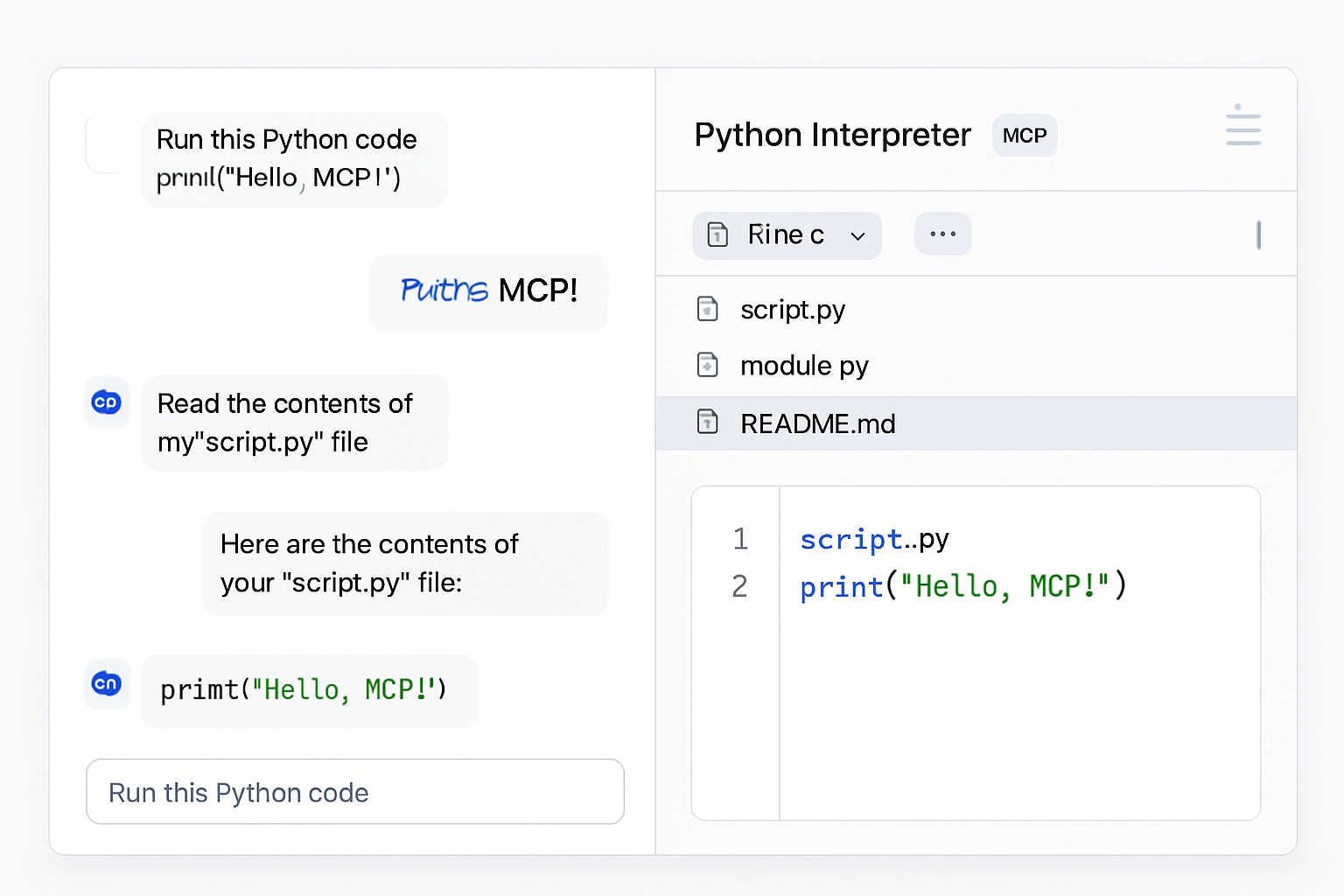Click the primt("Hello, MCP!") code bubble

click(x=309, y=690)
